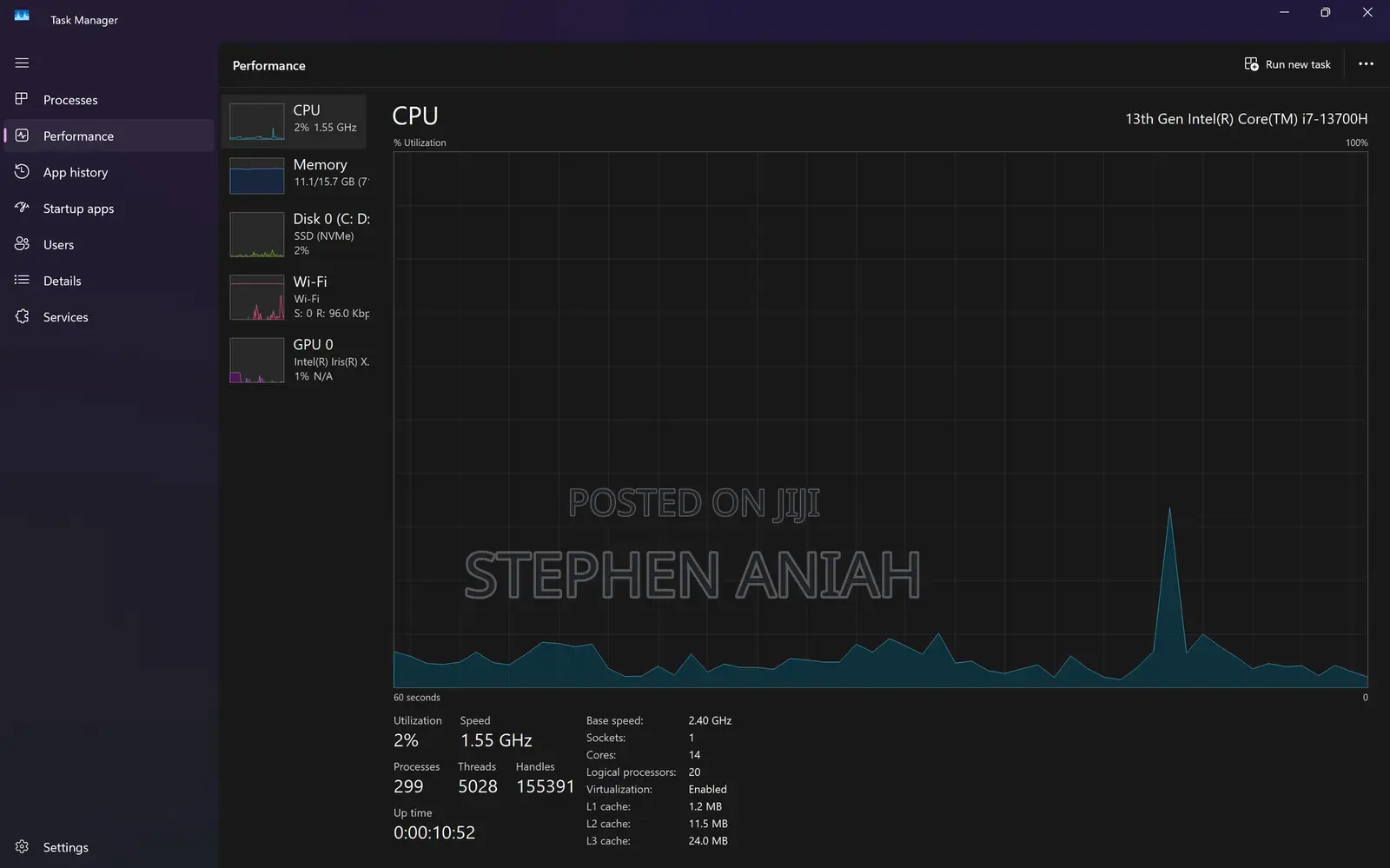Show the Wi-Fi activity graph thumbnail
This screenshot has width=1390, height=868.
pos(256,297)
